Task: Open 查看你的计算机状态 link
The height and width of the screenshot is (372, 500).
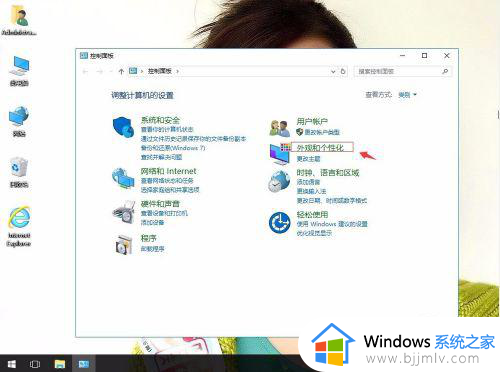Action: tap(167, 129)
